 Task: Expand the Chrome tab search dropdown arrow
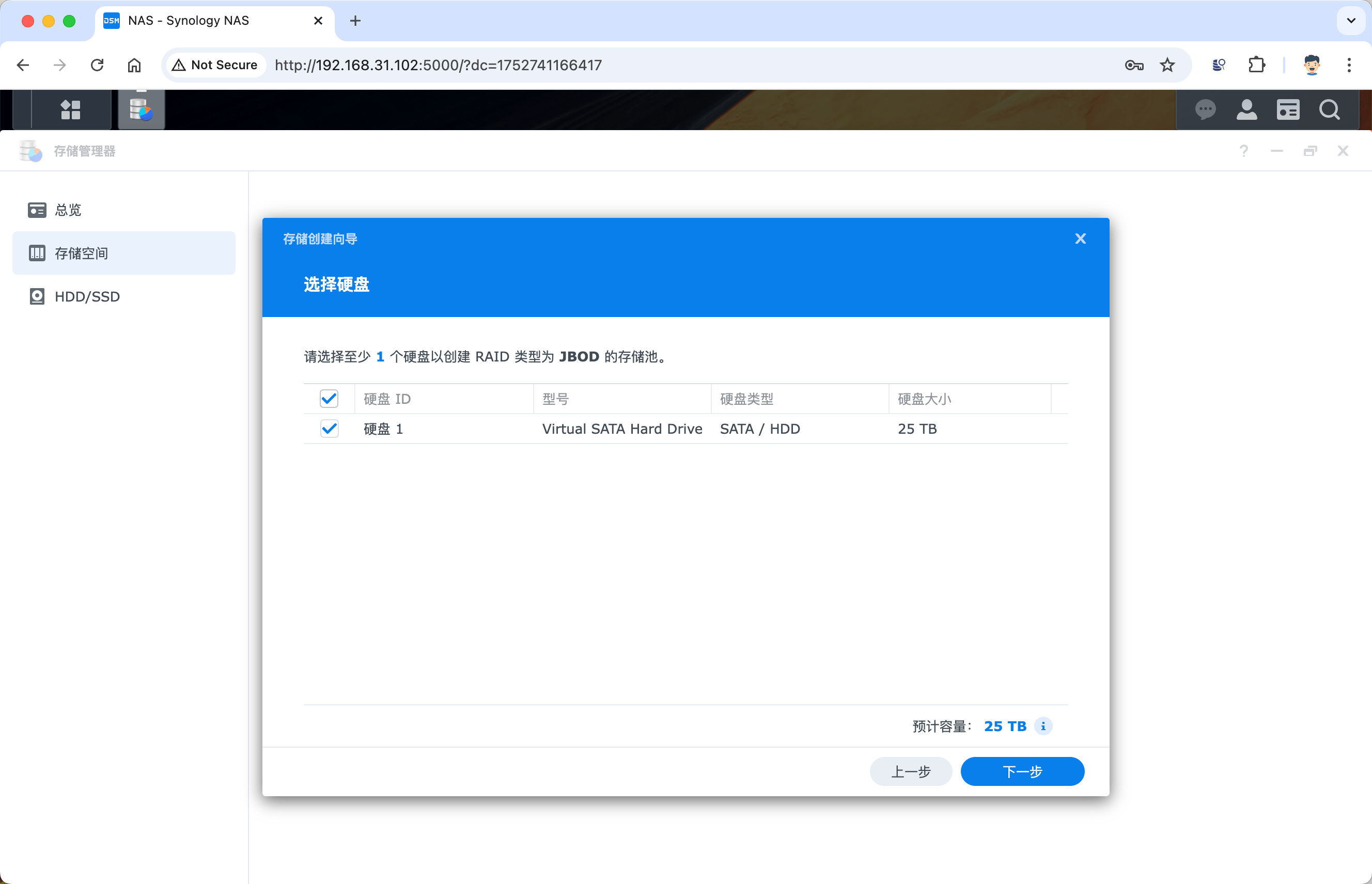[1351, 21]
